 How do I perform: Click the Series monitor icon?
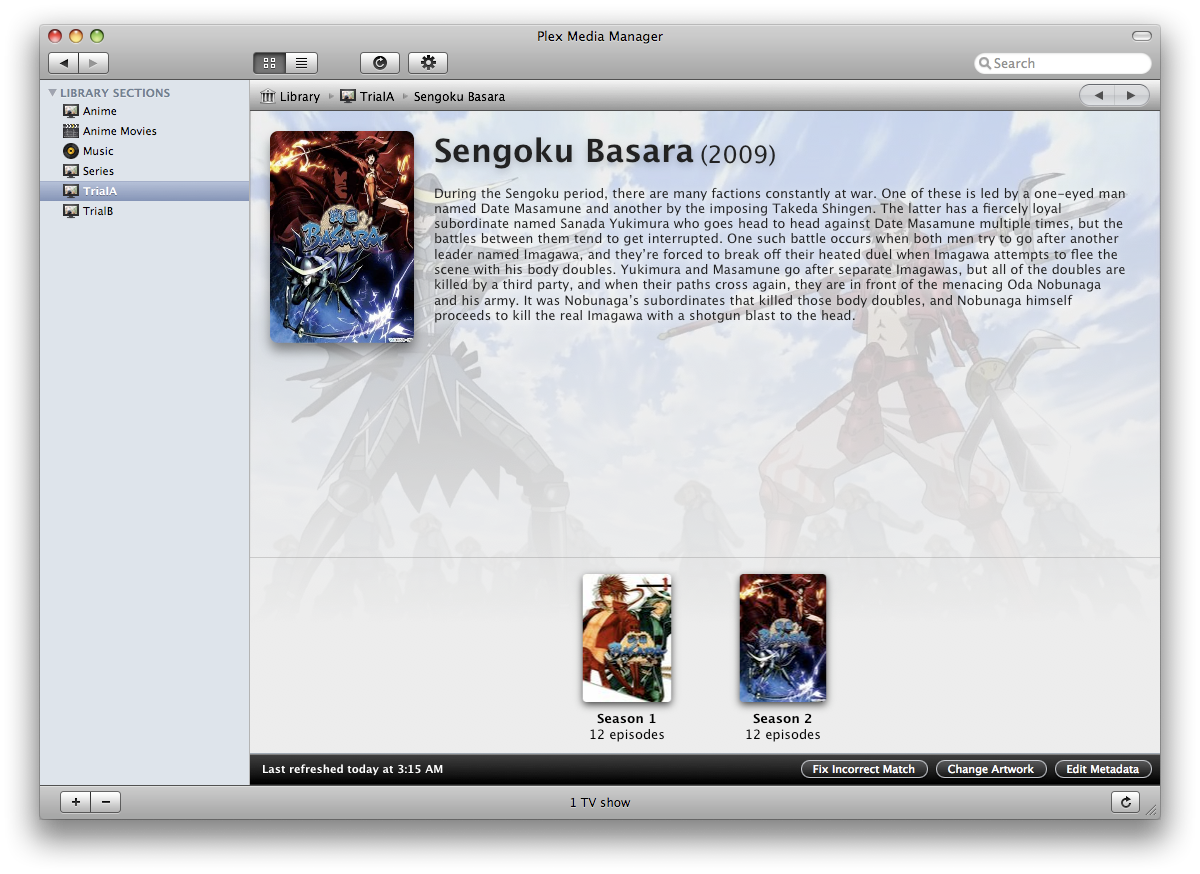click(x=70, y=171)
